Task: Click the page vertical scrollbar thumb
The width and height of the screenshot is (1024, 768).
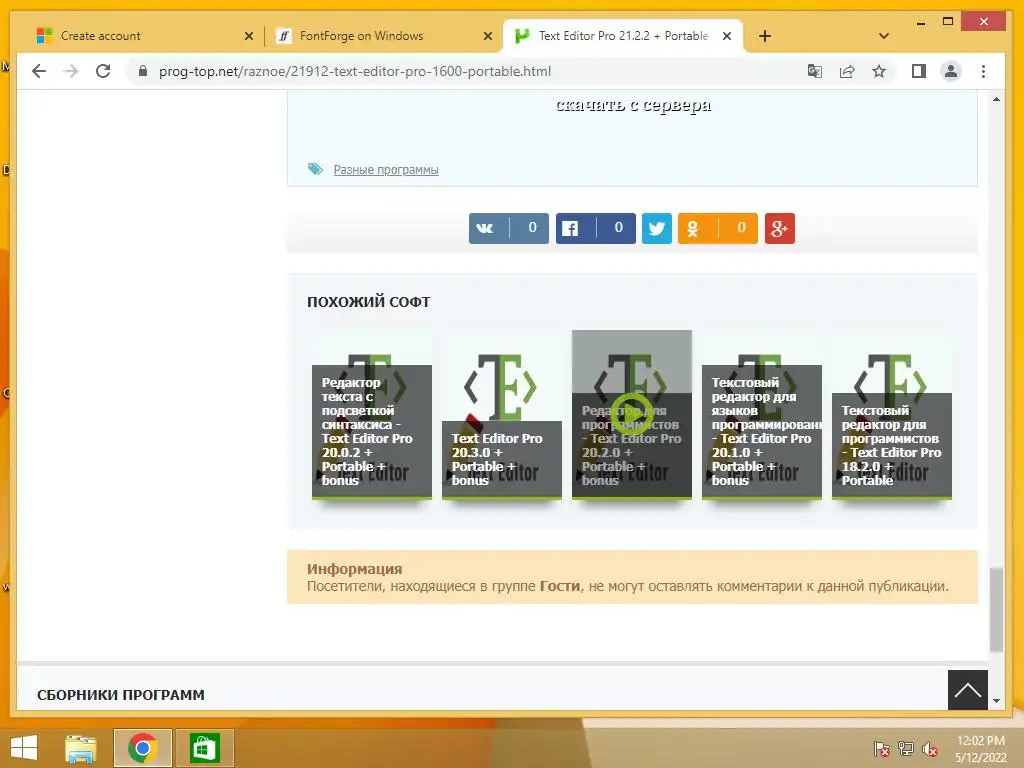Action: point(996,609)
